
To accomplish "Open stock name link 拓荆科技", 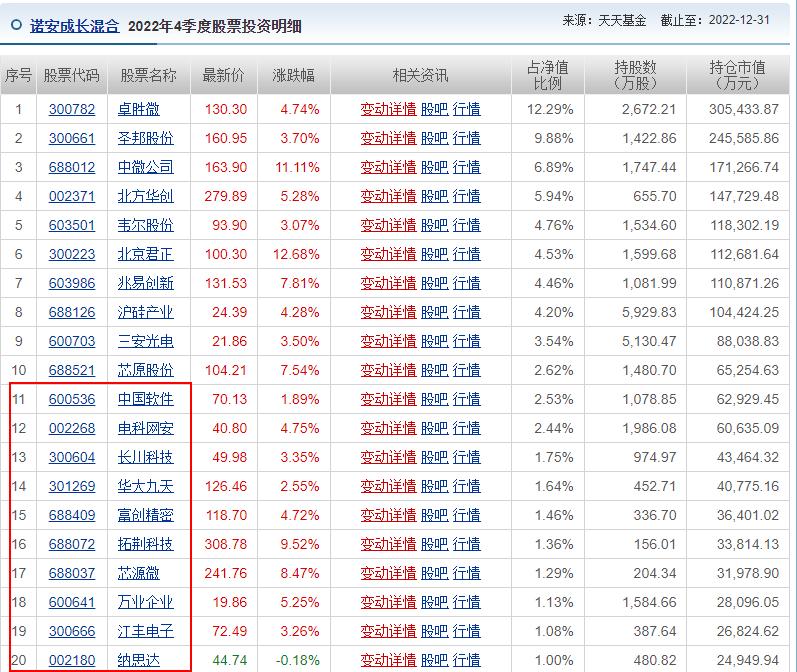I will pos(145,544).
